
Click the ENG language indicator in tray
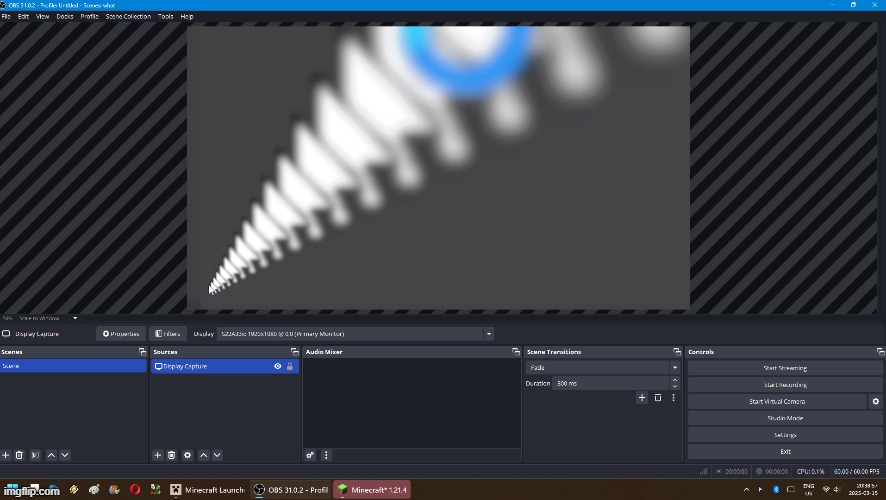[x=809, y=489]
